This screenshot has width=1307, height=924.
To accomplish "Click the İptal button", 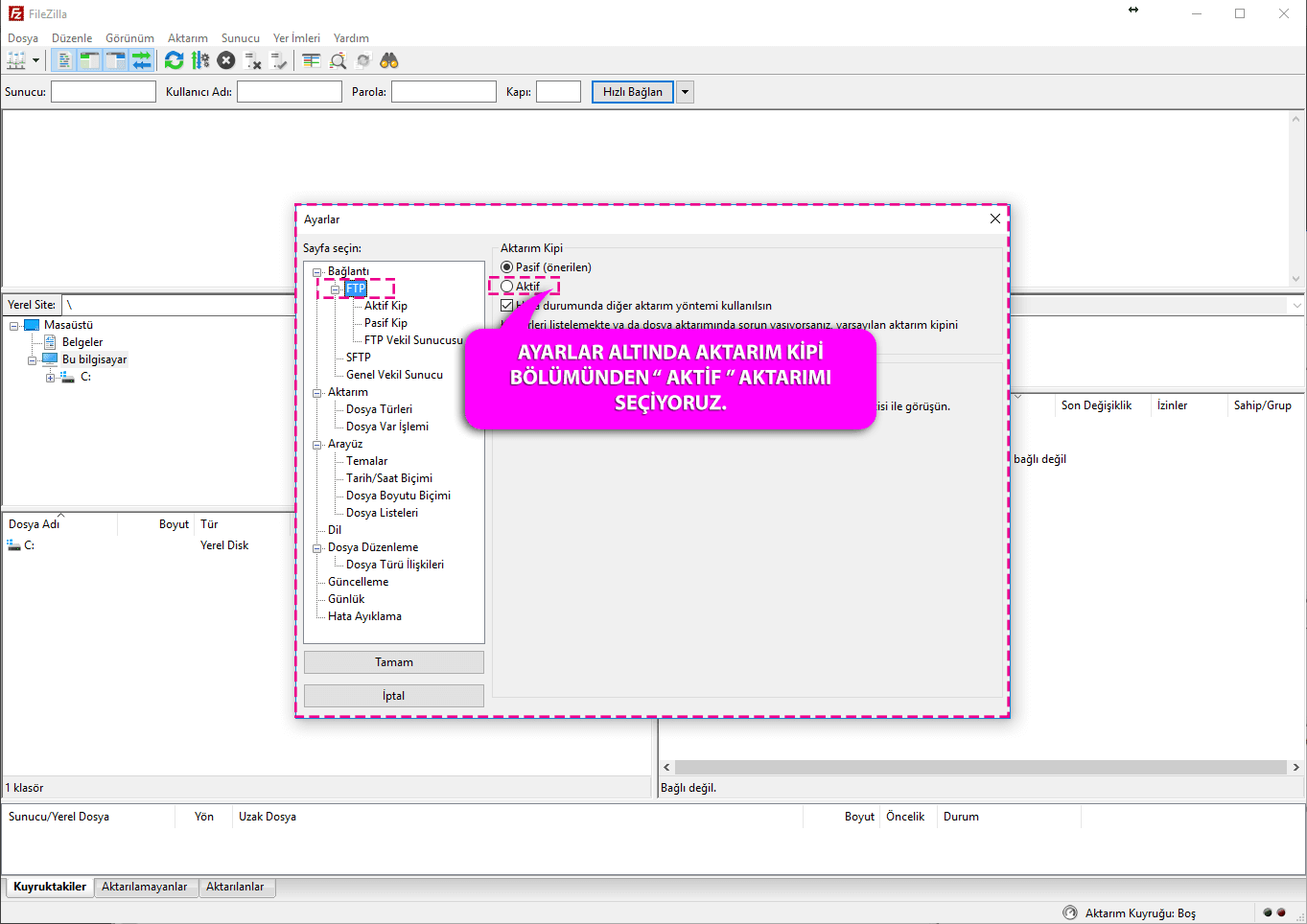I will coord(393,696).
